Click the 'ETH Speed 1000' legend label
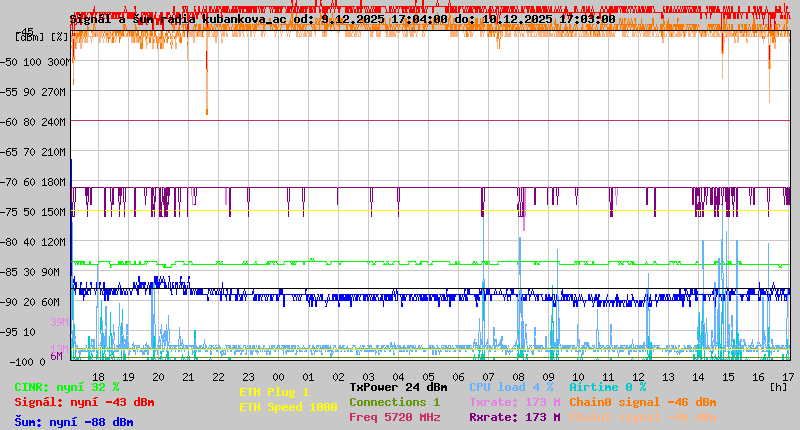800x430 pixels. pyautogui.click(x=288, y=407)
